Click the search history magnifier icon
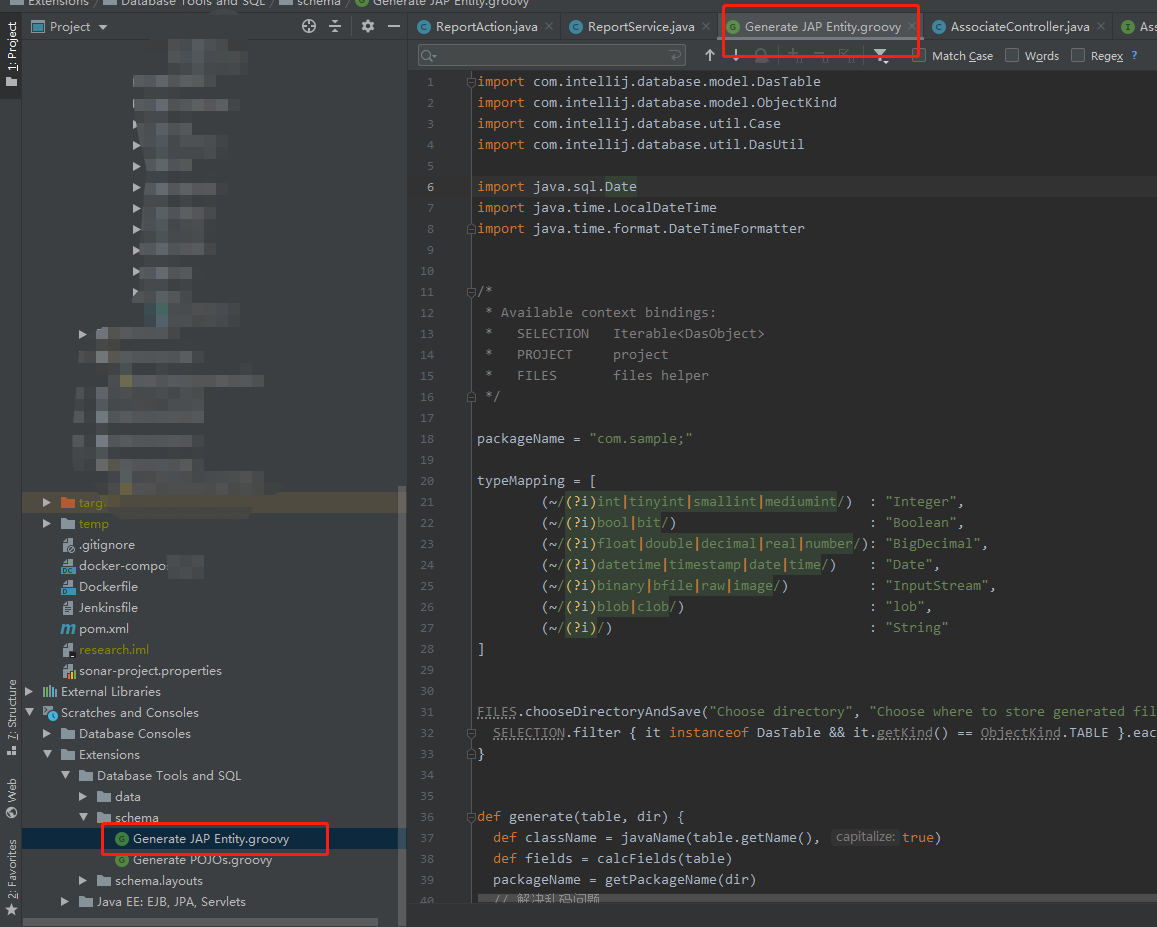Viewport: 1157px width, 927px height. pos(429,56)
